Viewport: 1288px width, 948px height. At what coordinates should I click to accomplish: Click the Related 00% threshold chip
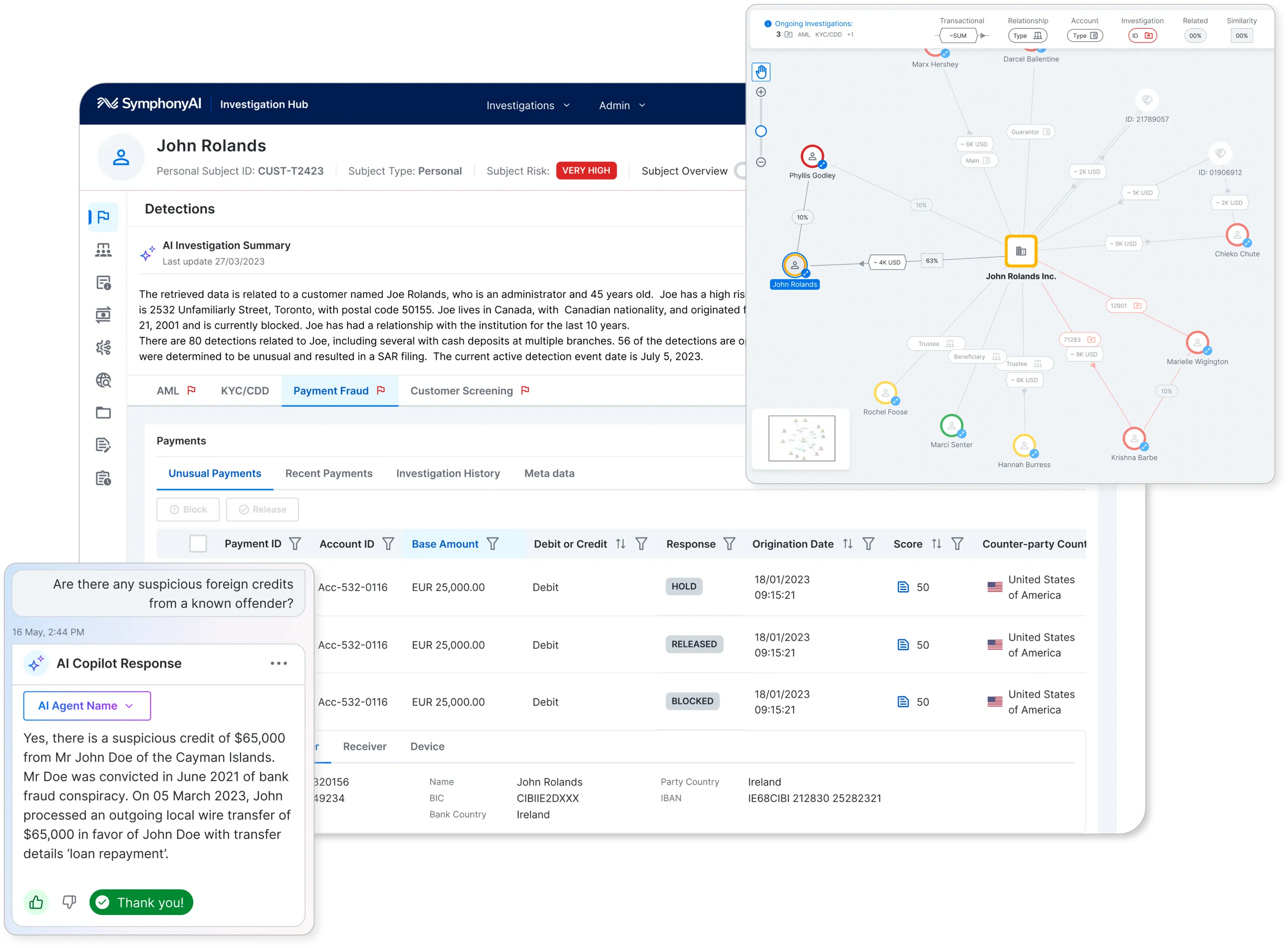pos(1195,36)
